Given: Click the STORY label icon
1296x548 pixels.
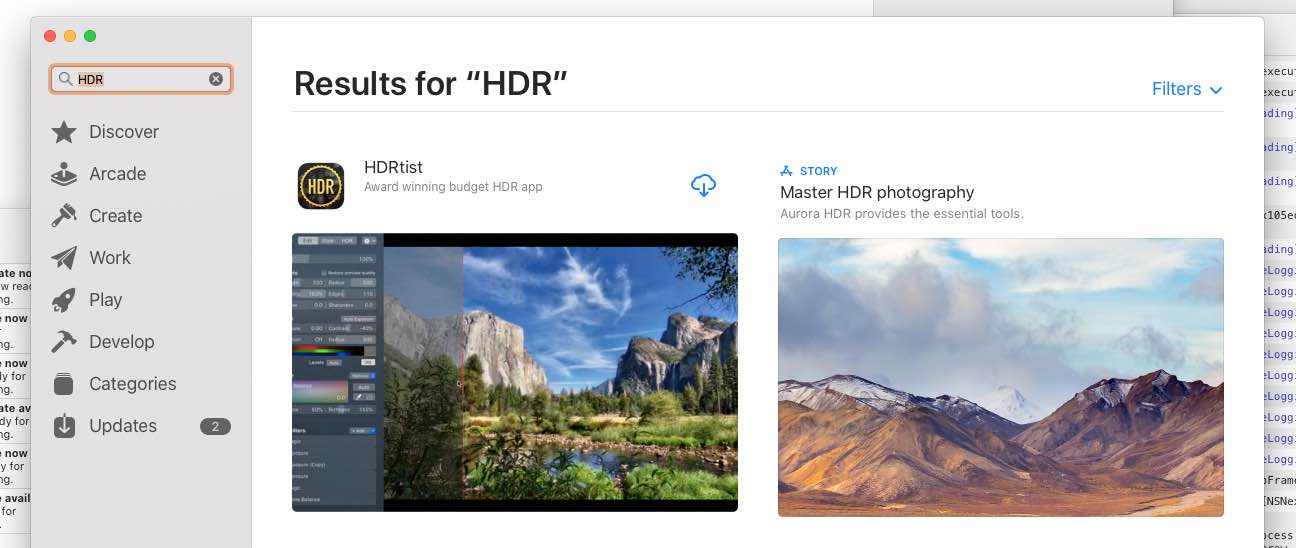Looking at the screenshot, I should [x=787, y=171].
